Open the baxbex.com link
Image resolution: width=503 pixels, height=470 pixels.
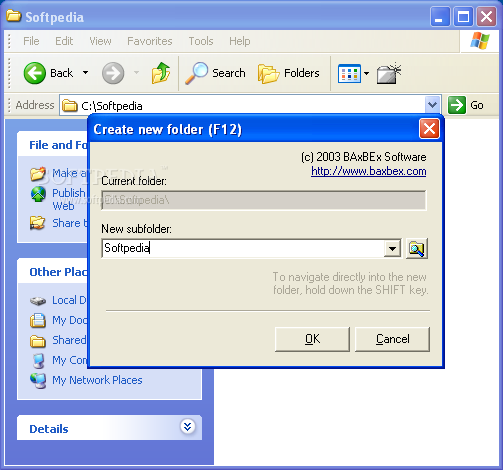click(x=368, y=171)
